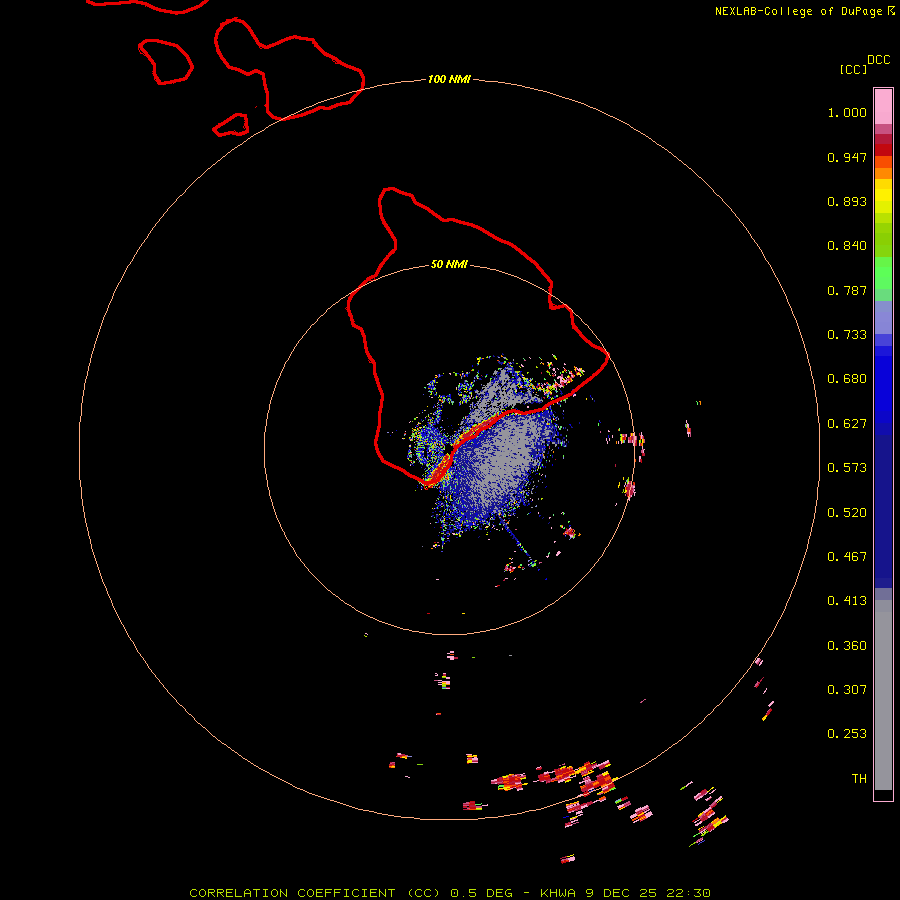The image size is (900, 900).
Task: Click the 0.627 scale value
Action: 847,424
